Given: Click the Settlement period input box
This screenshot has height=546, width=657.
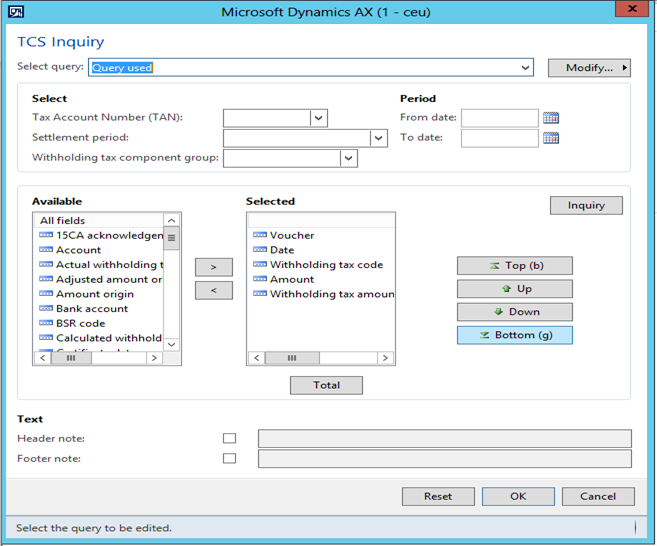Looking at the screenshot, I should (297, 138).
